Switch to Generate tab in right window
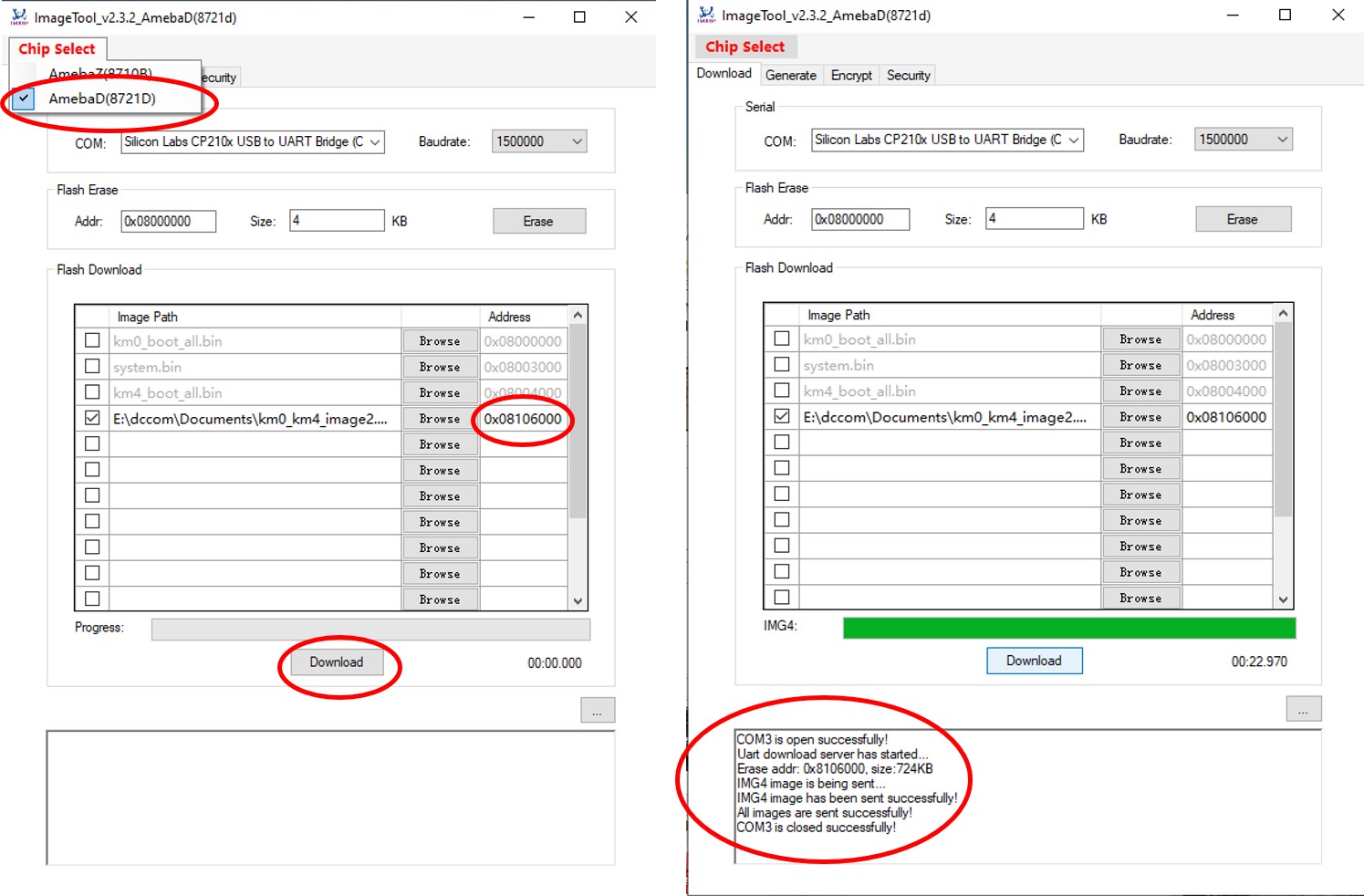The width and height of the screenshot is (1364, 896). [791, 76]
